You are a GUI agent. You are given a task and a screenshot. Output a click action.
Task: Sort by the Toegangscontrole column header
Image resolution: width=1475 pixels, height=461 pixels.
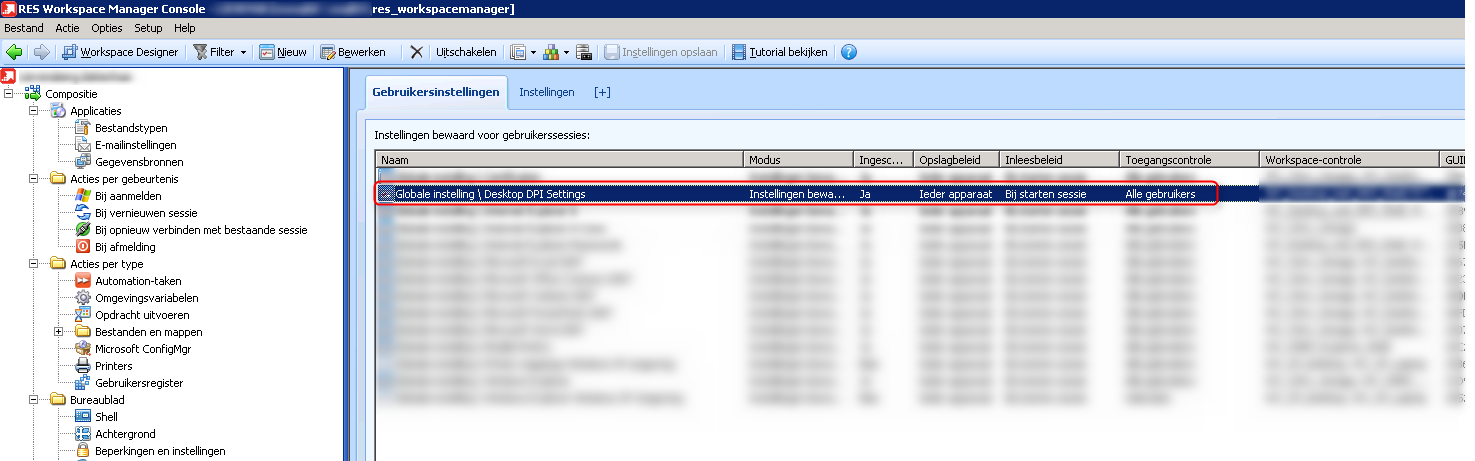(x=1190, y=159)
